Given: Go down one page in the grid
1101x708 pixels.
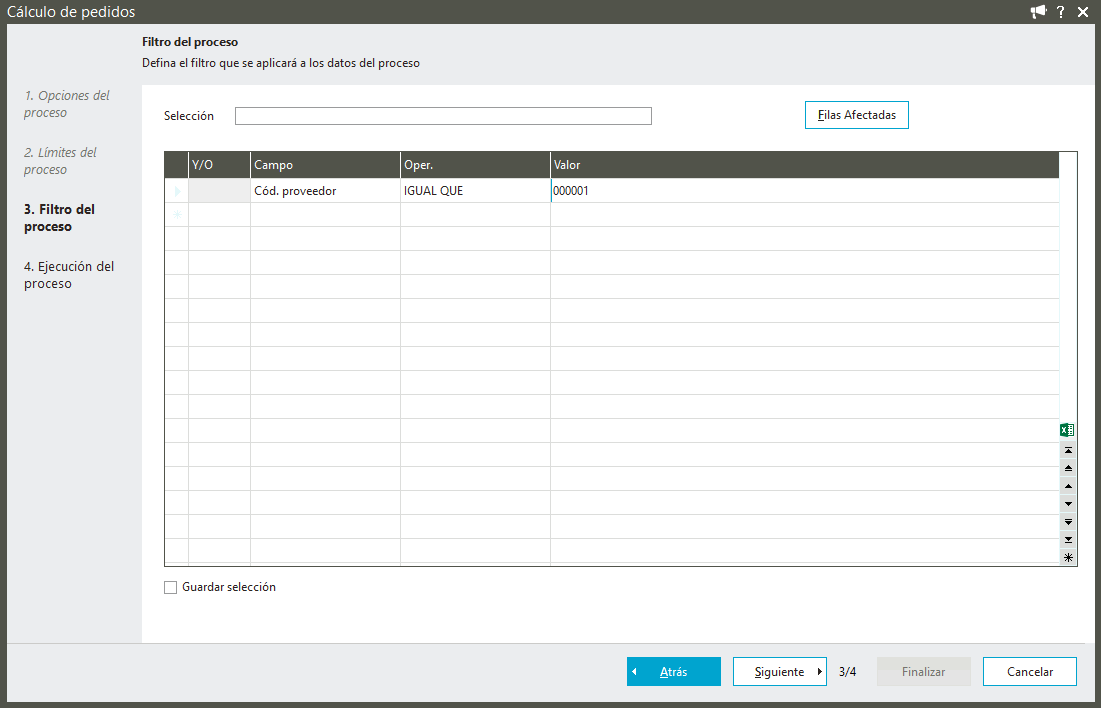Looking at the screenshot, I should click(x=1068, y=522).
